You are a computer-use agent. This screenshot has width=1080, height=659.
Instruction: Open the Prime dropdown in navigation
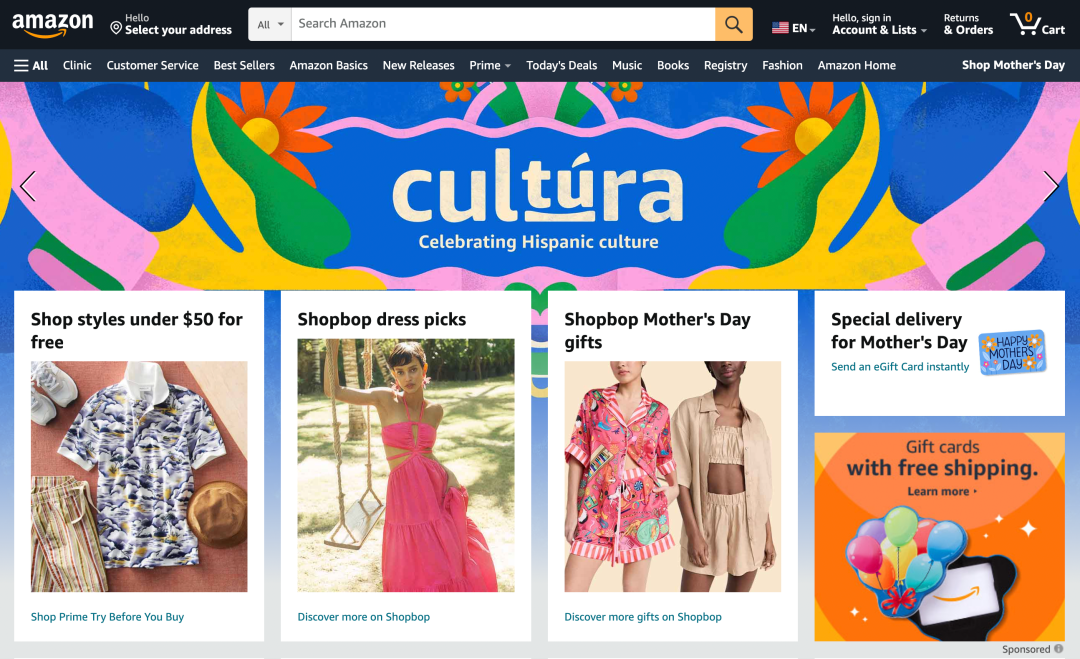[490, 65]
